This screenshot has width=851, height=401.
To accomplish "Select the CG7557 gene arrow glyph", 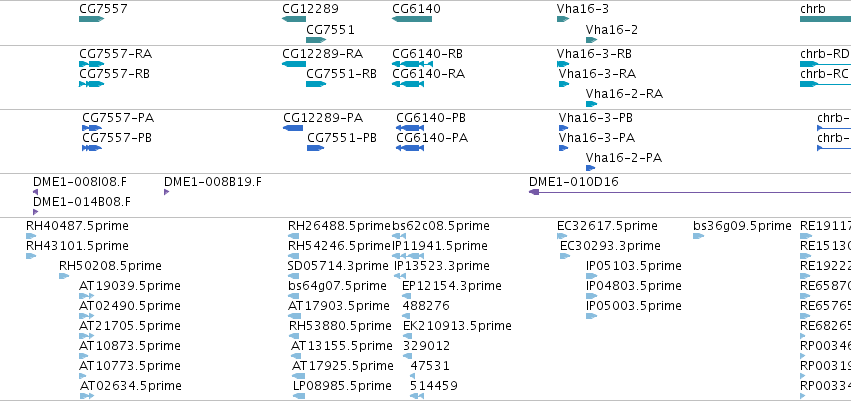I will click(91, 19).
